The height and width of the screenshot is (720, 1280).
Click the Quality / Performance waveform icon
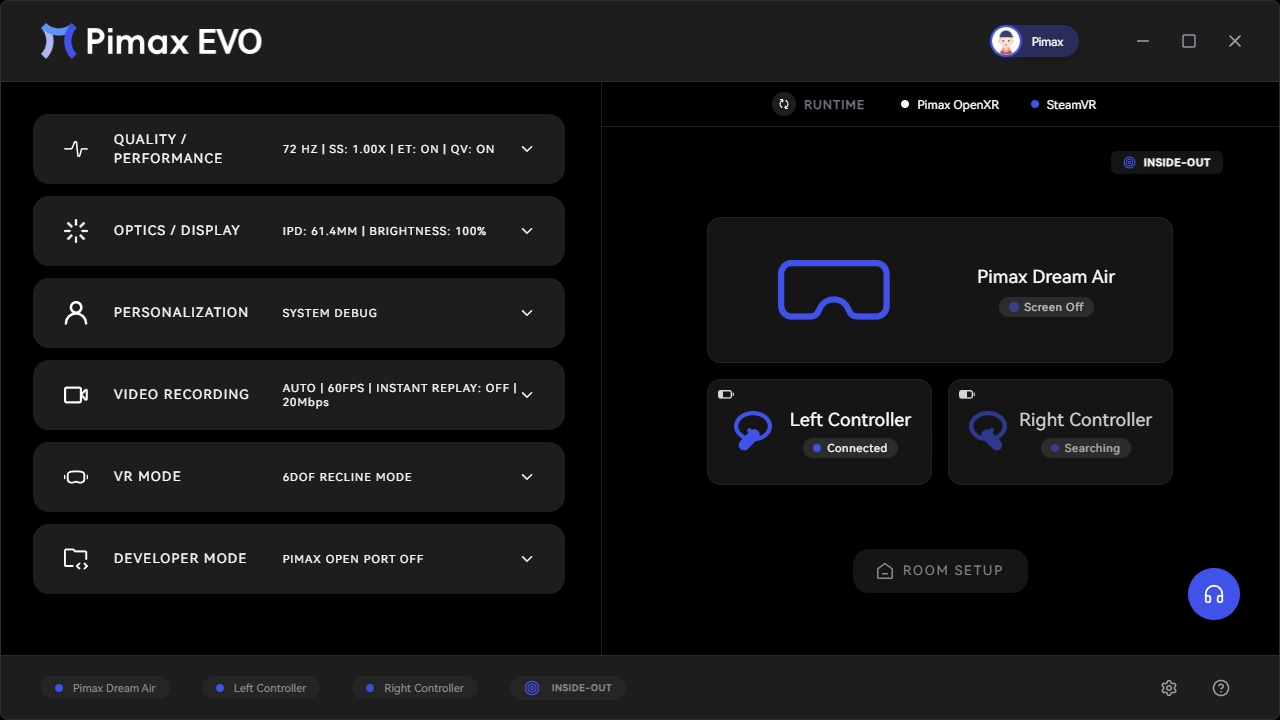coord(76,149)
